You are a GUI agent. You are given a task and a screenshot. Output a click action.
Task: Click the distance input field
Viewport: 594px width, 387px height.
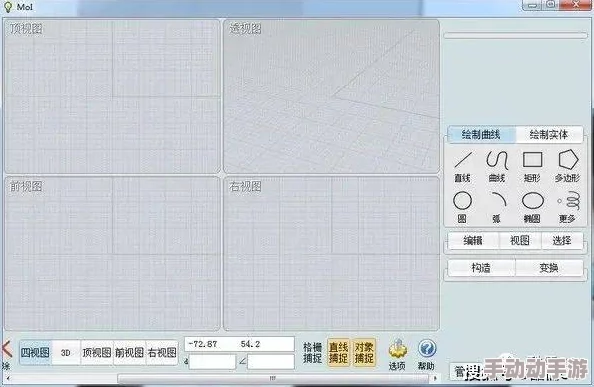click(x=213, y=362)
